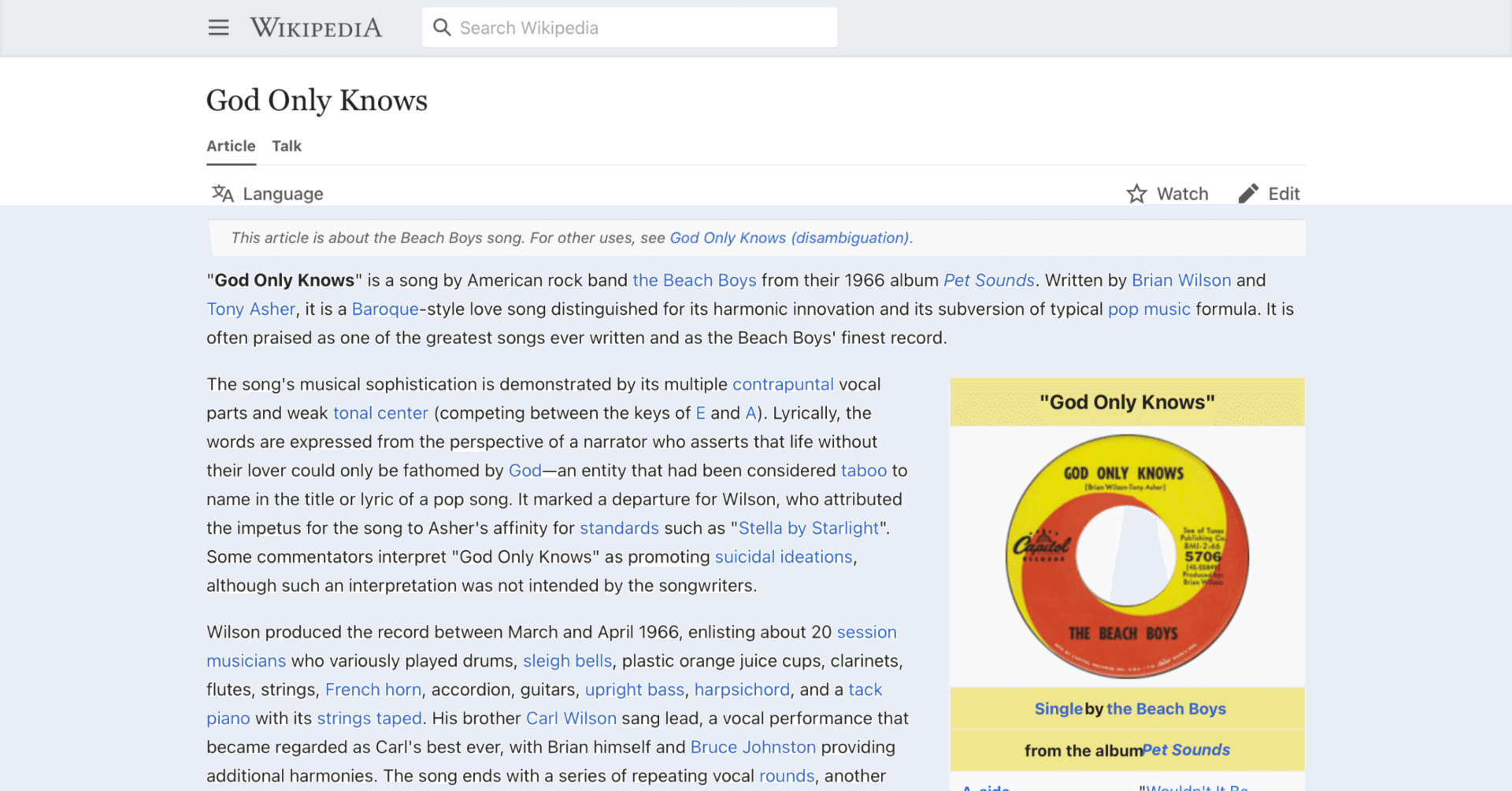The image size is (1512, 791).
Task: Open the Beach Boys link in infobox
Action: click(x=1166, y=709)
